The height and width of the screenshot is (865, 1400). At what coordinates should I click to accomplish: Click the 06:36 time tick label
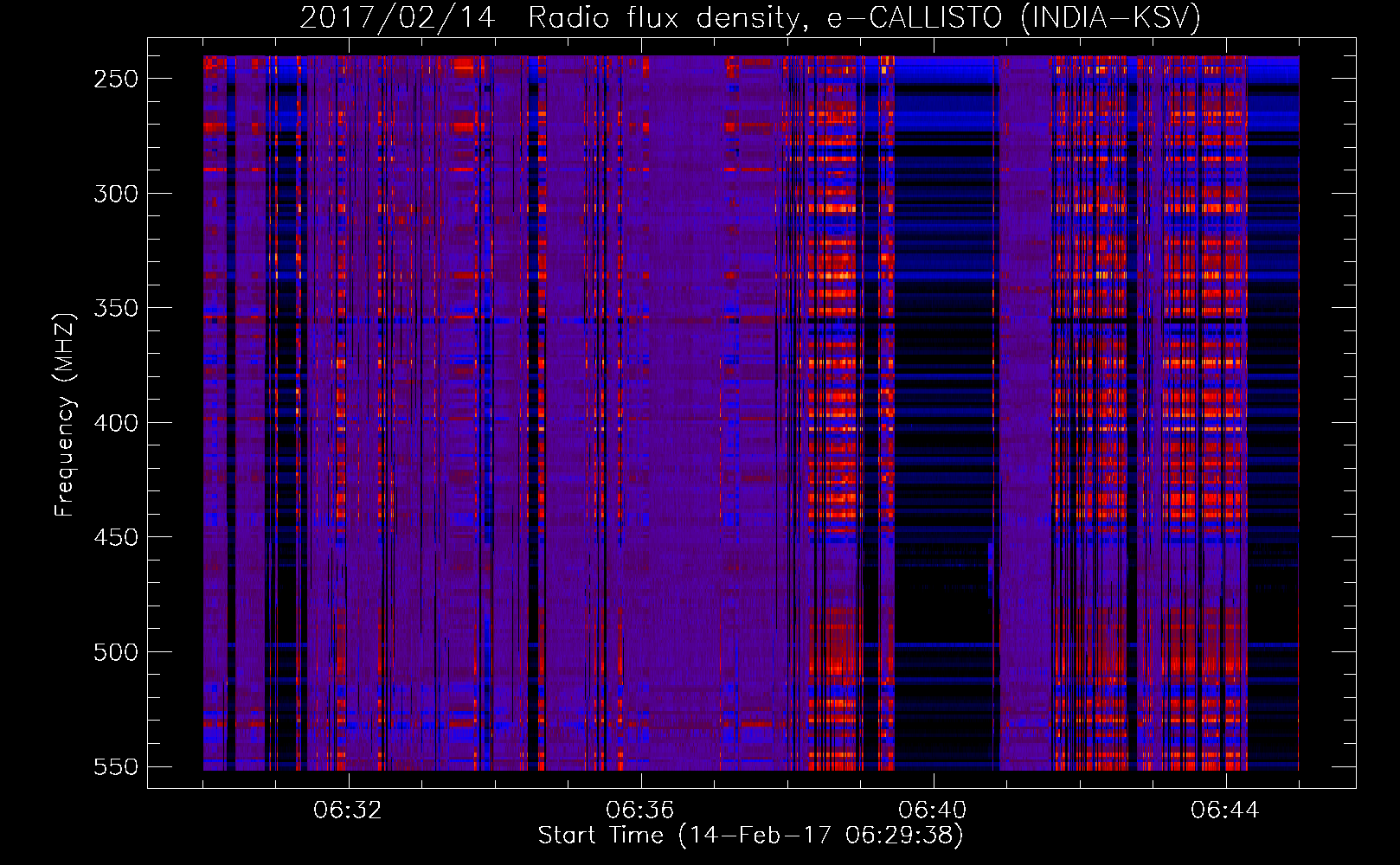pos(640,810)
